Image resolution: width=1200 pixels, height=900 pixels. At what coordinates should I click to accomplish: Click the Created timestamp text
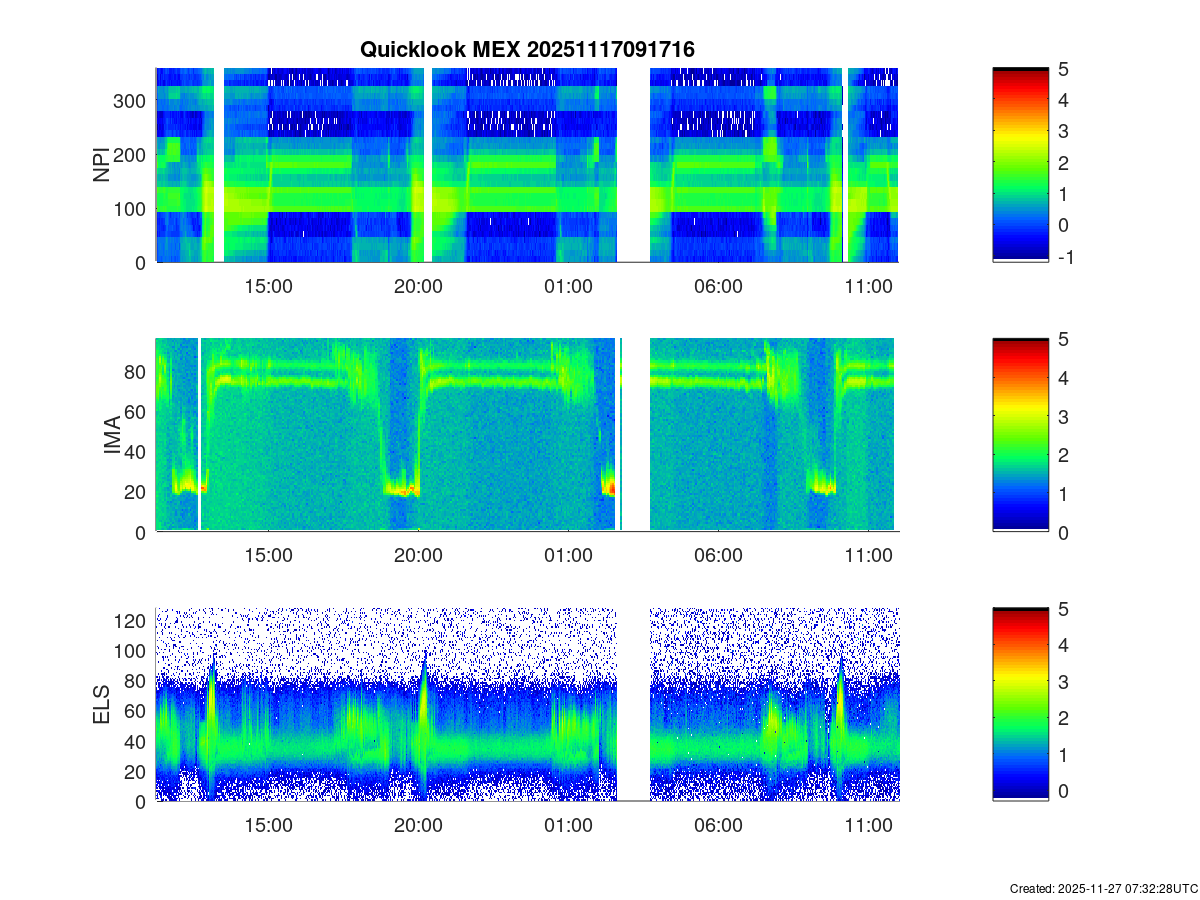coord(1103,888)
